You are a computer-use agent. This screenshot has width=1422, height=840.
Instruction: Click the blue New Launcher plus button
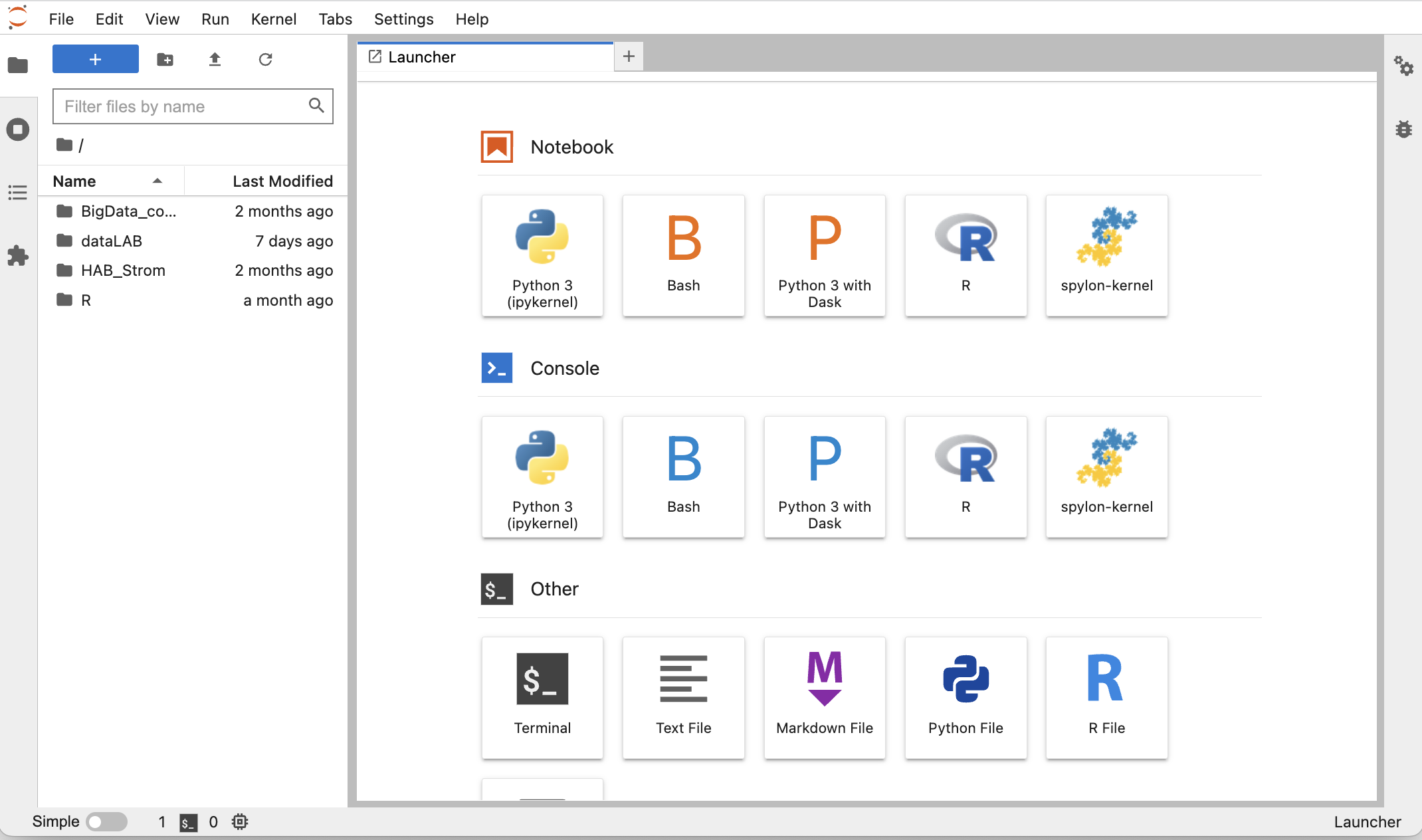pyautogui.click(x=96, y=59)
